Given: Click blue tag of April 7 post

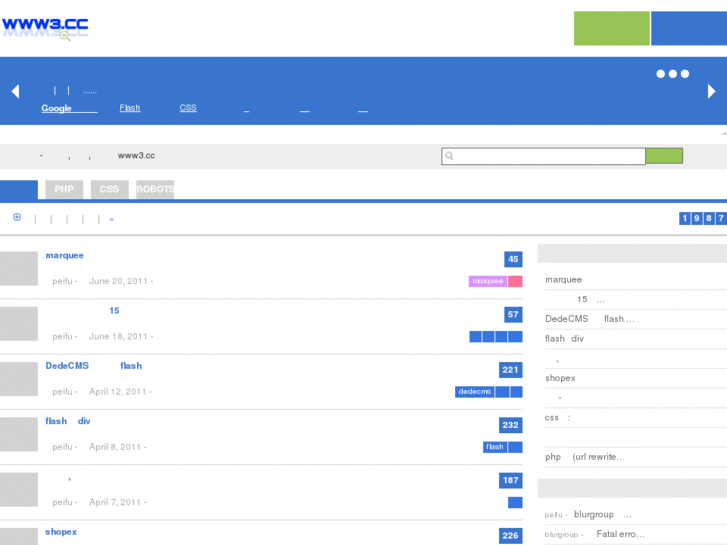Looking at the screenshot, I should [515, 502].
